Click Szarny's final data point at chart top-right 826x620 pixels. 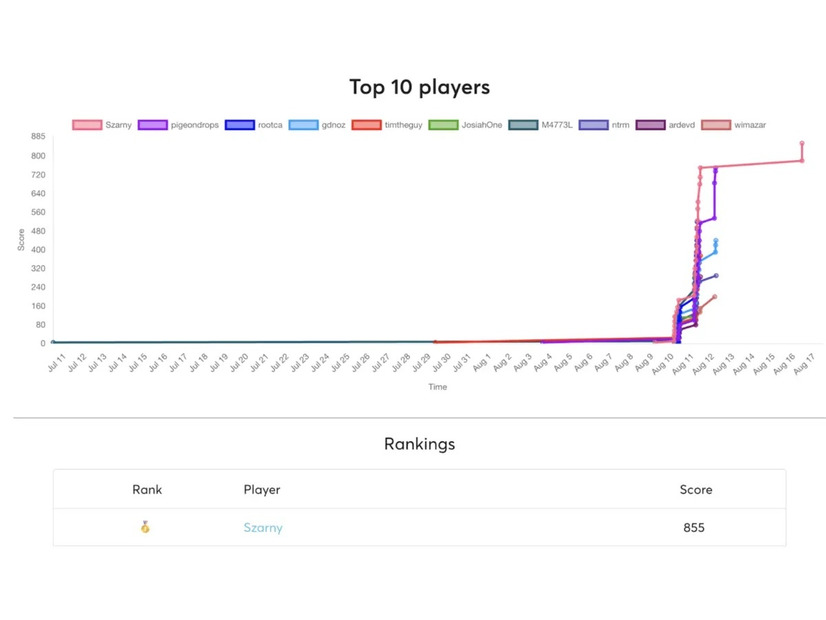coord(802,143)
